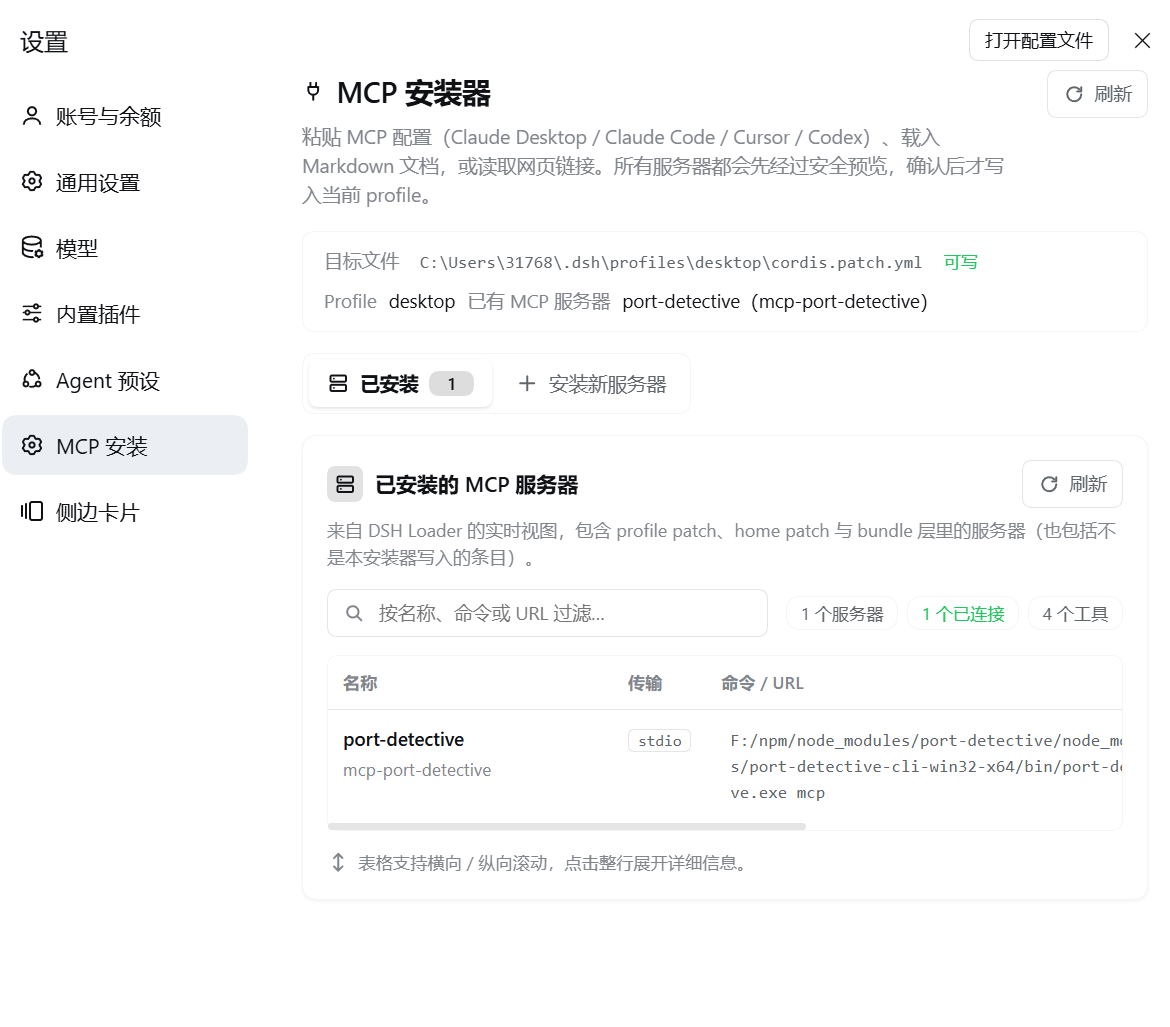
Task: Click the plug icon next to MCP 安装器
Action: tap(313, 93)
